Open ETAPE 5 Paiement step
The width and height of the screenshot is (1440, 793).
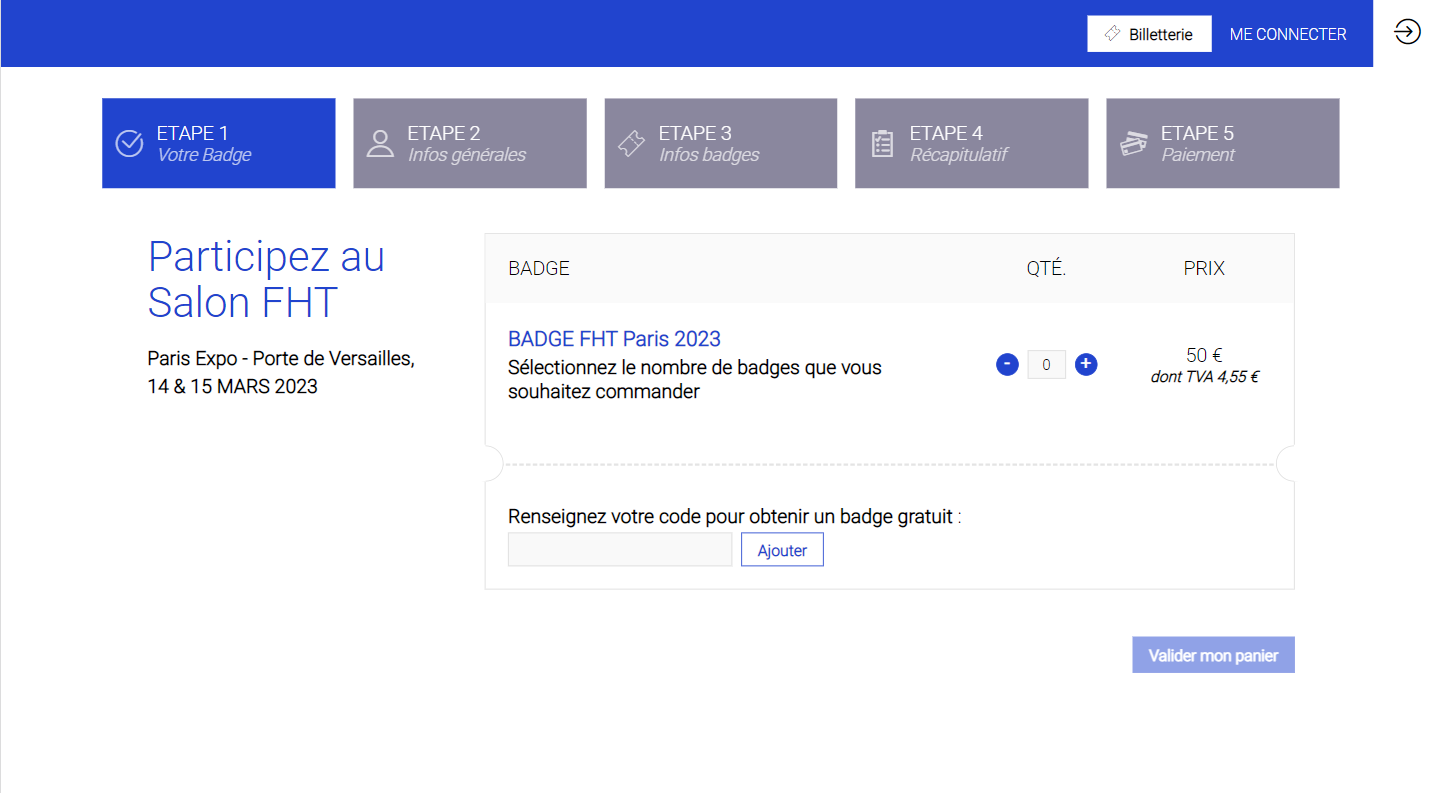tap(1223, 143)
